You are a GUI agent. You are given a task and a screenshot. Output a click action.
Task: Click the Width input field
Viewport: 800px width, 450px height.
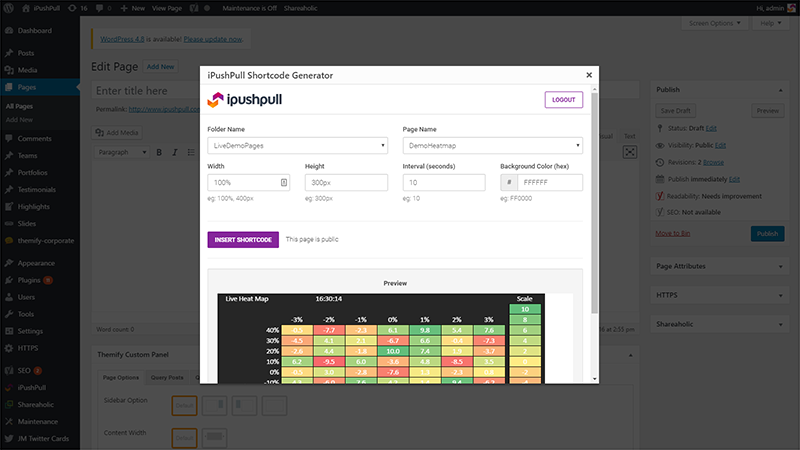(248, 182)
